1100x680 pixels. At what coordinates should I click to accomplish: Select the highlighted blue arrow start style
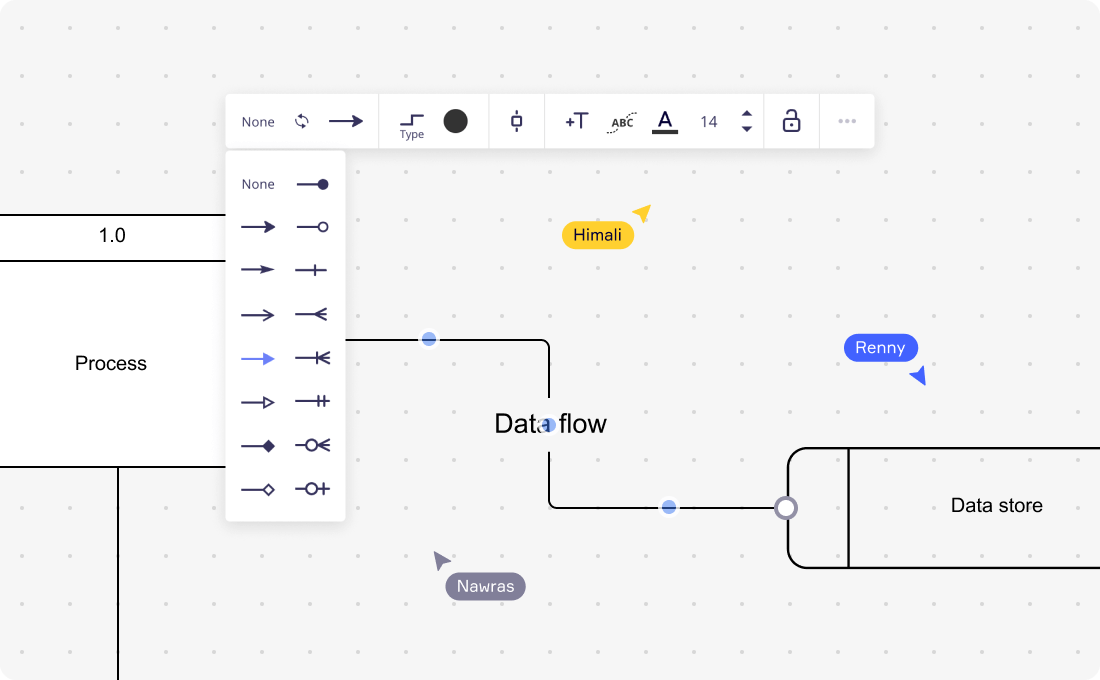[258, 356]
